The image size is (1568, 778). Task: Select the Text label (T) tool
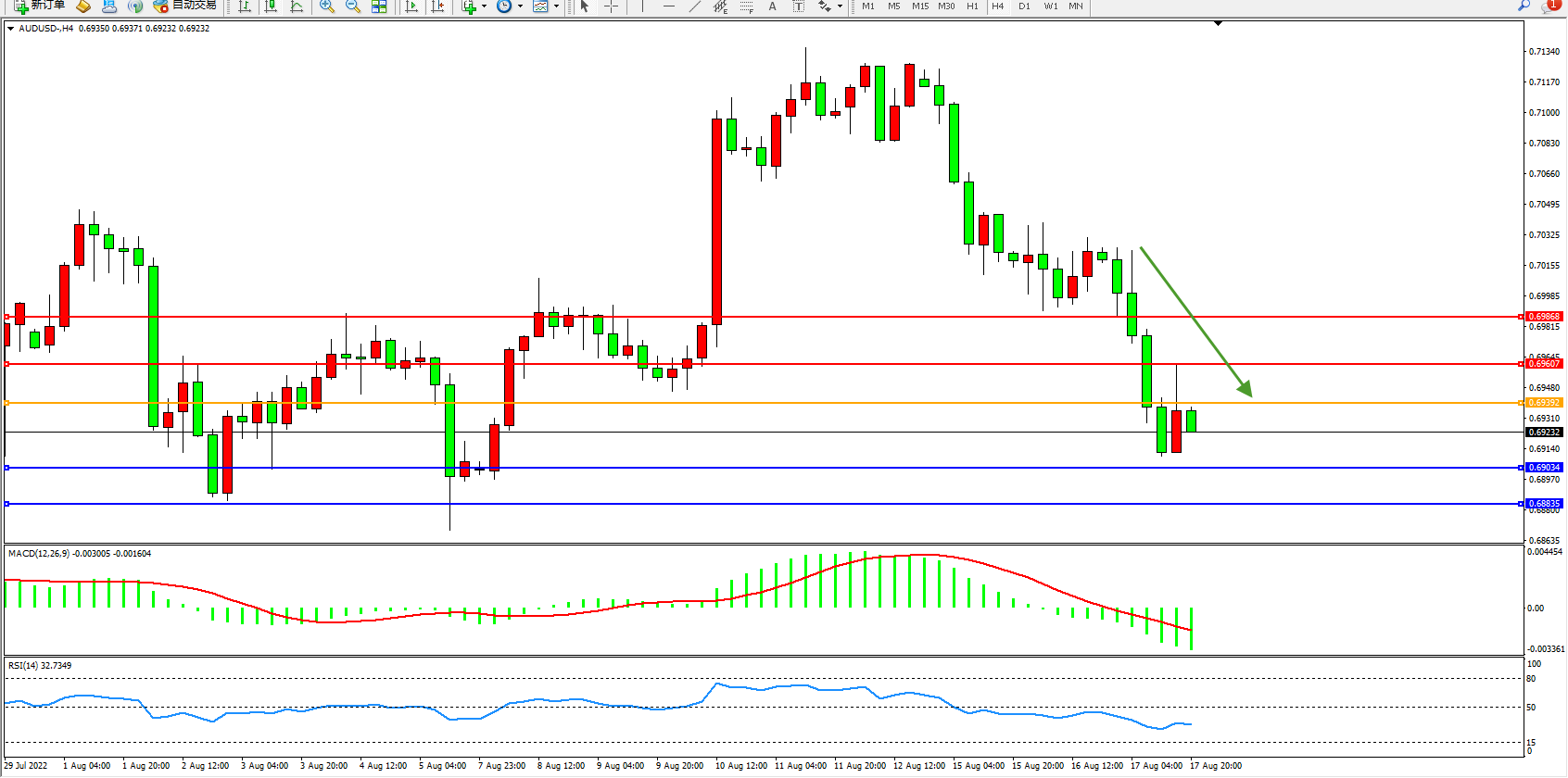pyautogui.click(x=798, y=6)
